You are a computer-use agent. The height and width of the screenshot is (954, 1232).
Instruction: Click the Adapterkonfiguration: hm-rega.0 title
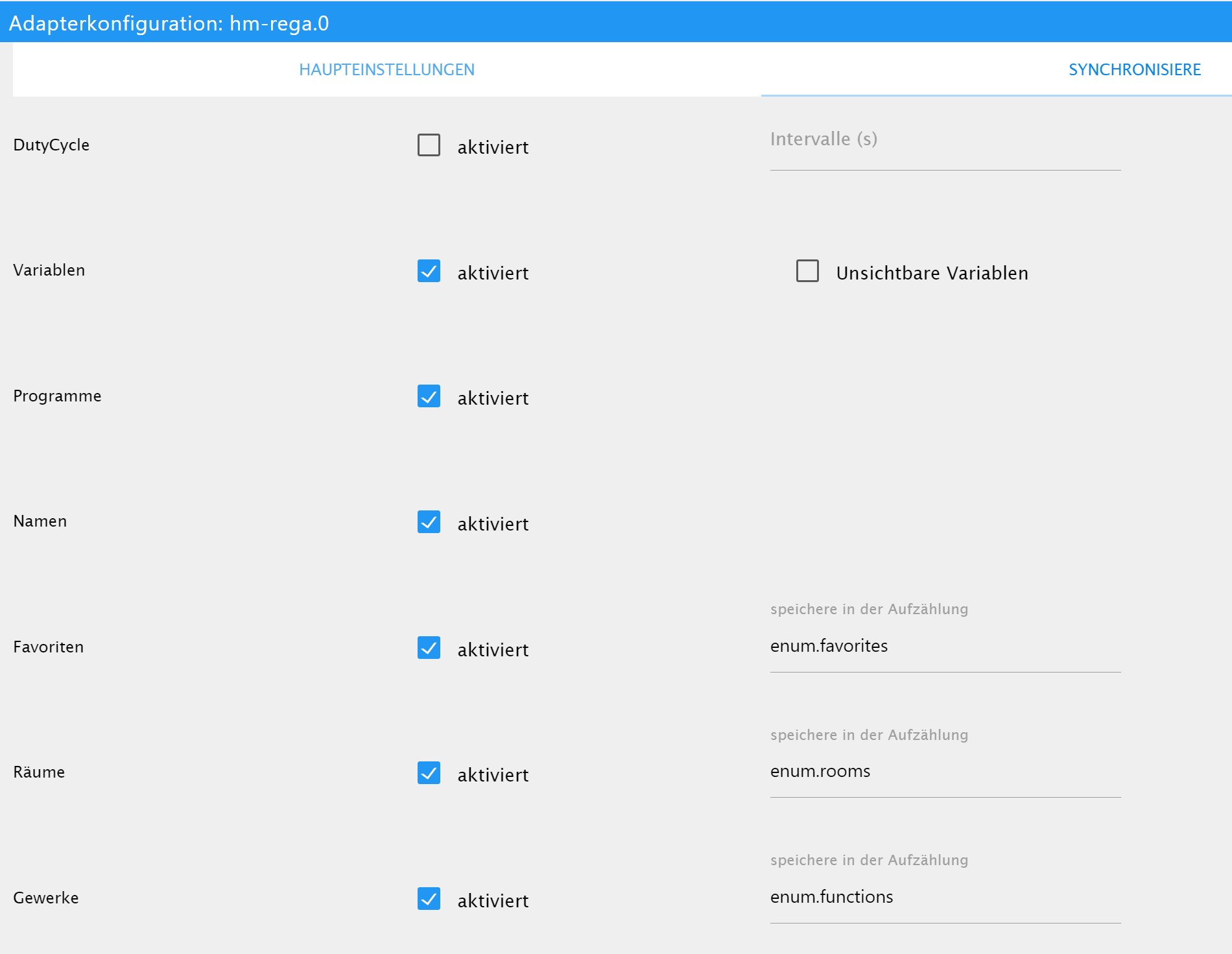click(169, 23)
